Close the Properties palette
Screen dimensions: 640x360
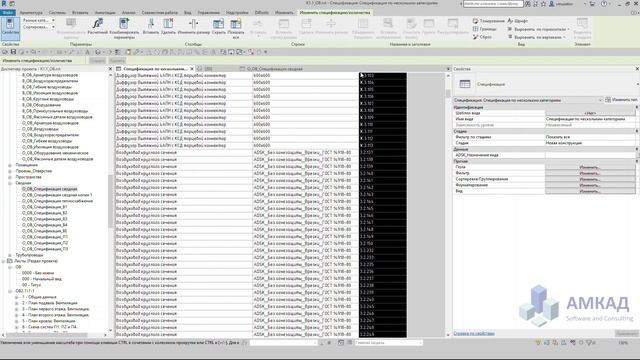[x=637, y=69]
